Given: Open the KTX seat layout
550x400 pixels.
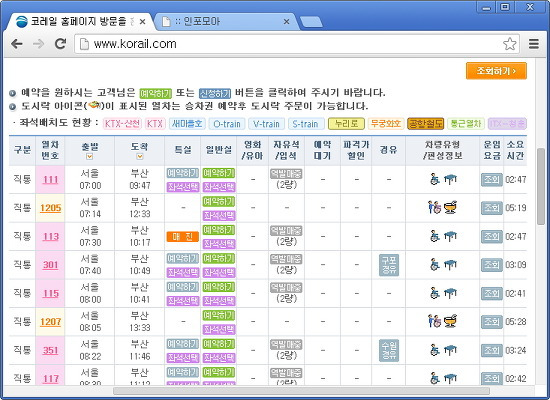Looking at the screenshot, I should coord(155,124).
